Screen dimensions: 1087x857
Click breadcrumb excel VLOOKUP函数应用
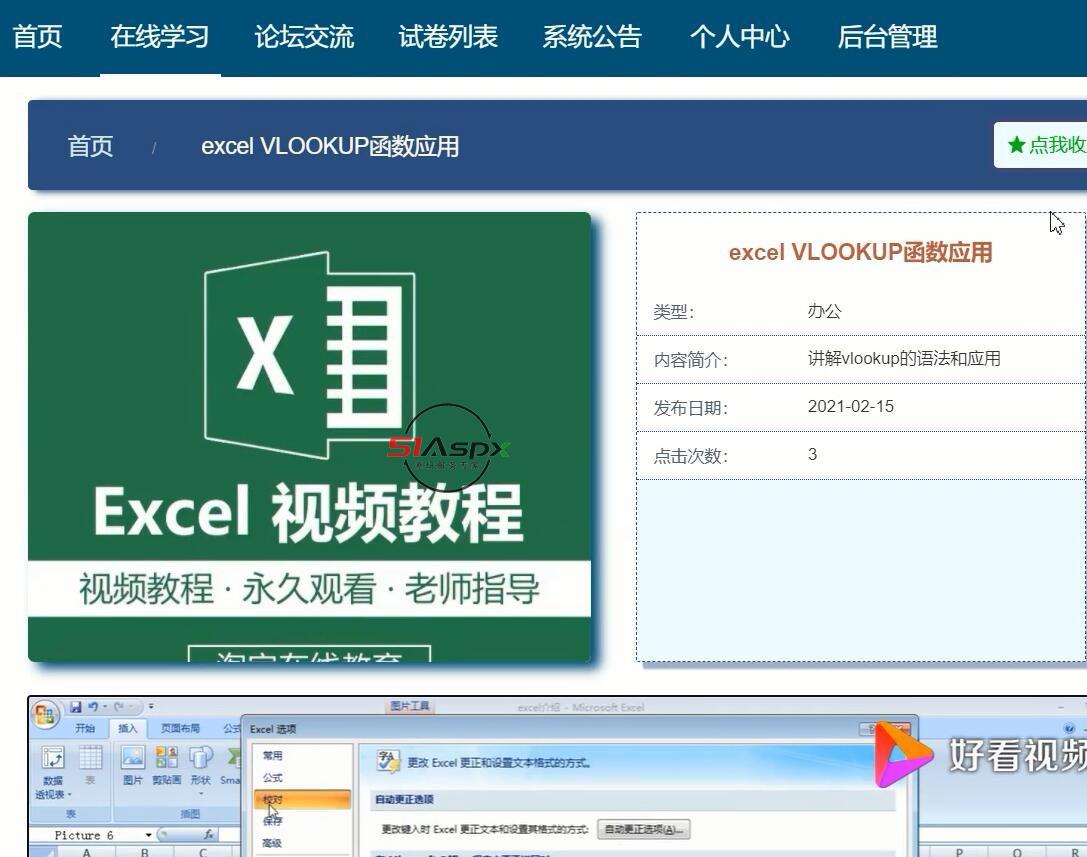(330, 146)
